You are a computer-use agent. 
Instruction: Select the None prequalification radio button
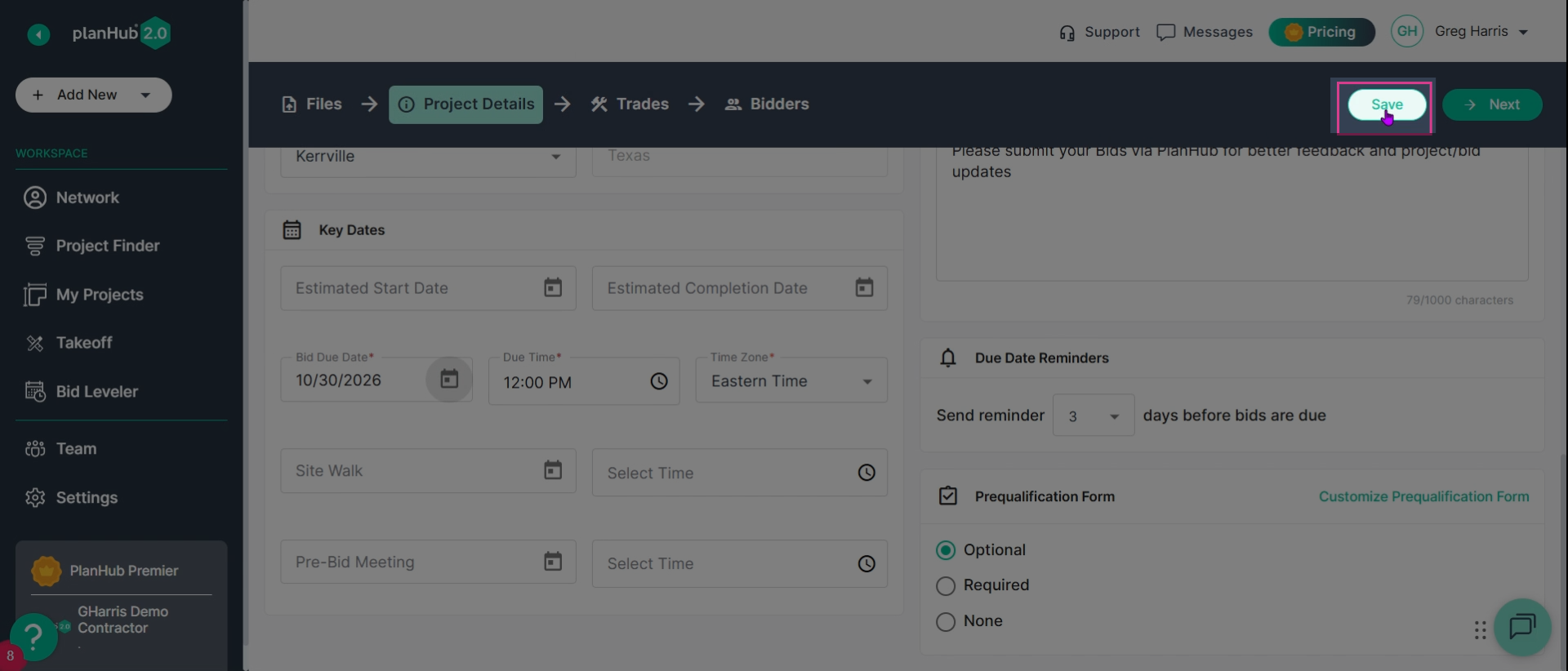946,622
